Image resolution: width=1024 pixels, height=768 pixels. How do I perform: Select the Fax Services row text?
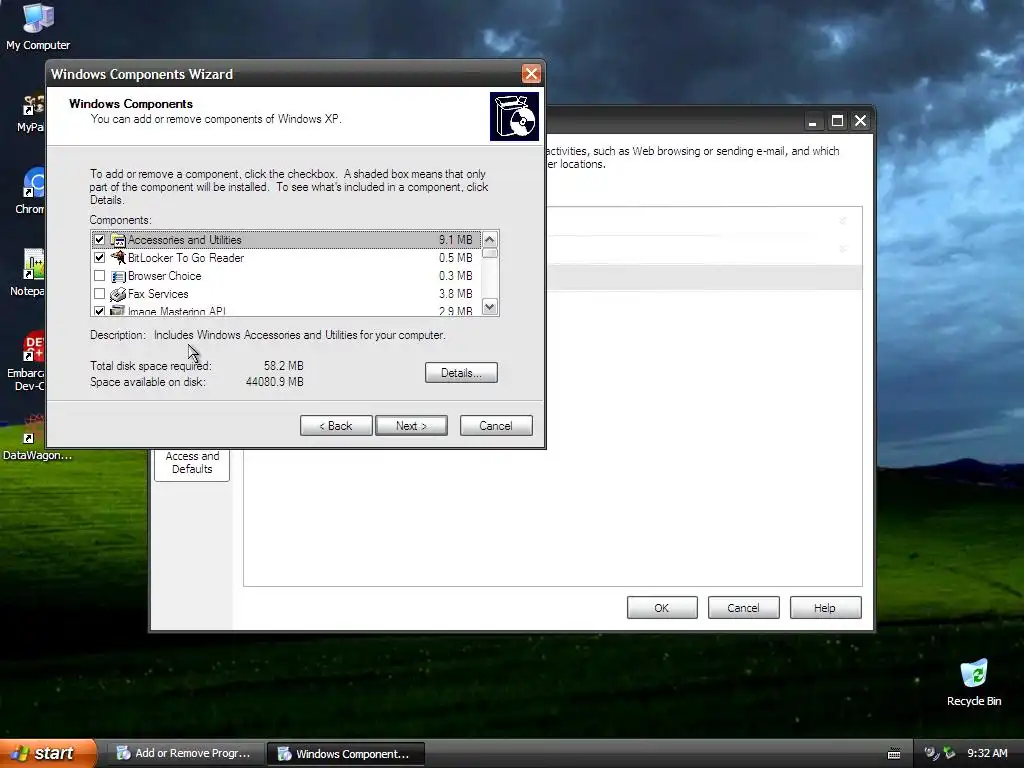(x=158, y=294)
